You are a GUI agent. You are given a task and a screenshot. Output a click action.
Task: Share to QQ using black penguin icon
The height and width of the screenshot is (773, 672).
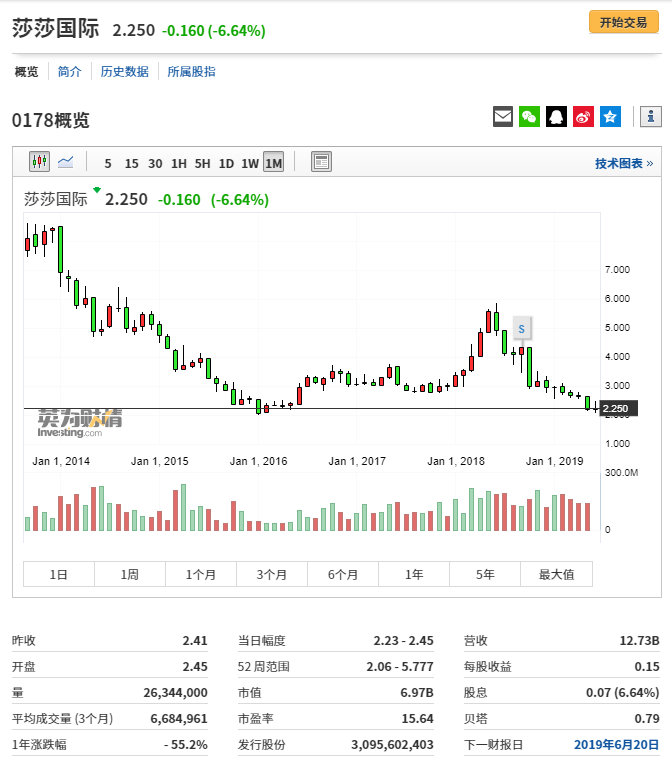[556, 117]
